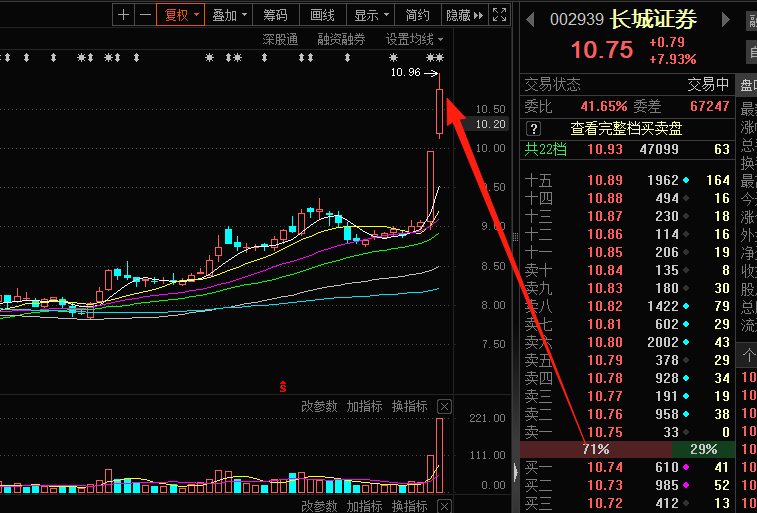The image size is (757, 513).
Task: Open the 显示 dropdown
Action: point(371,15)
